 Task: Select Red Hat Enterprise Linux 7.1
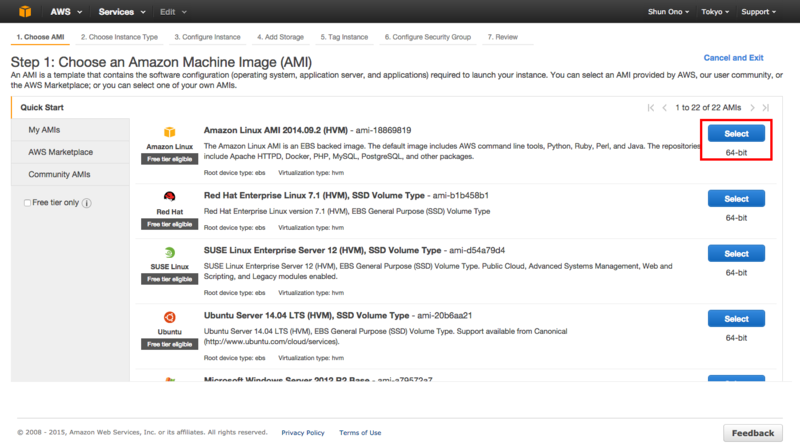[x=736, y=198]
